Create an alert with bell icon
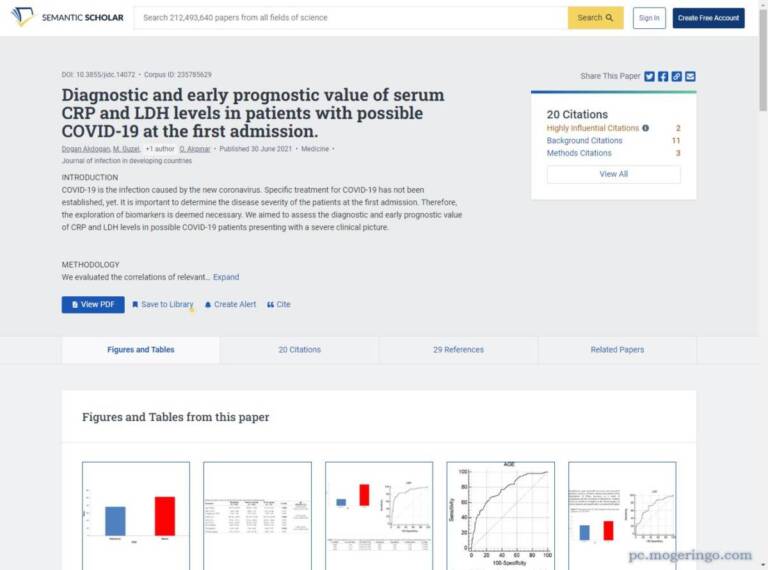 click(x=230, y=304)
